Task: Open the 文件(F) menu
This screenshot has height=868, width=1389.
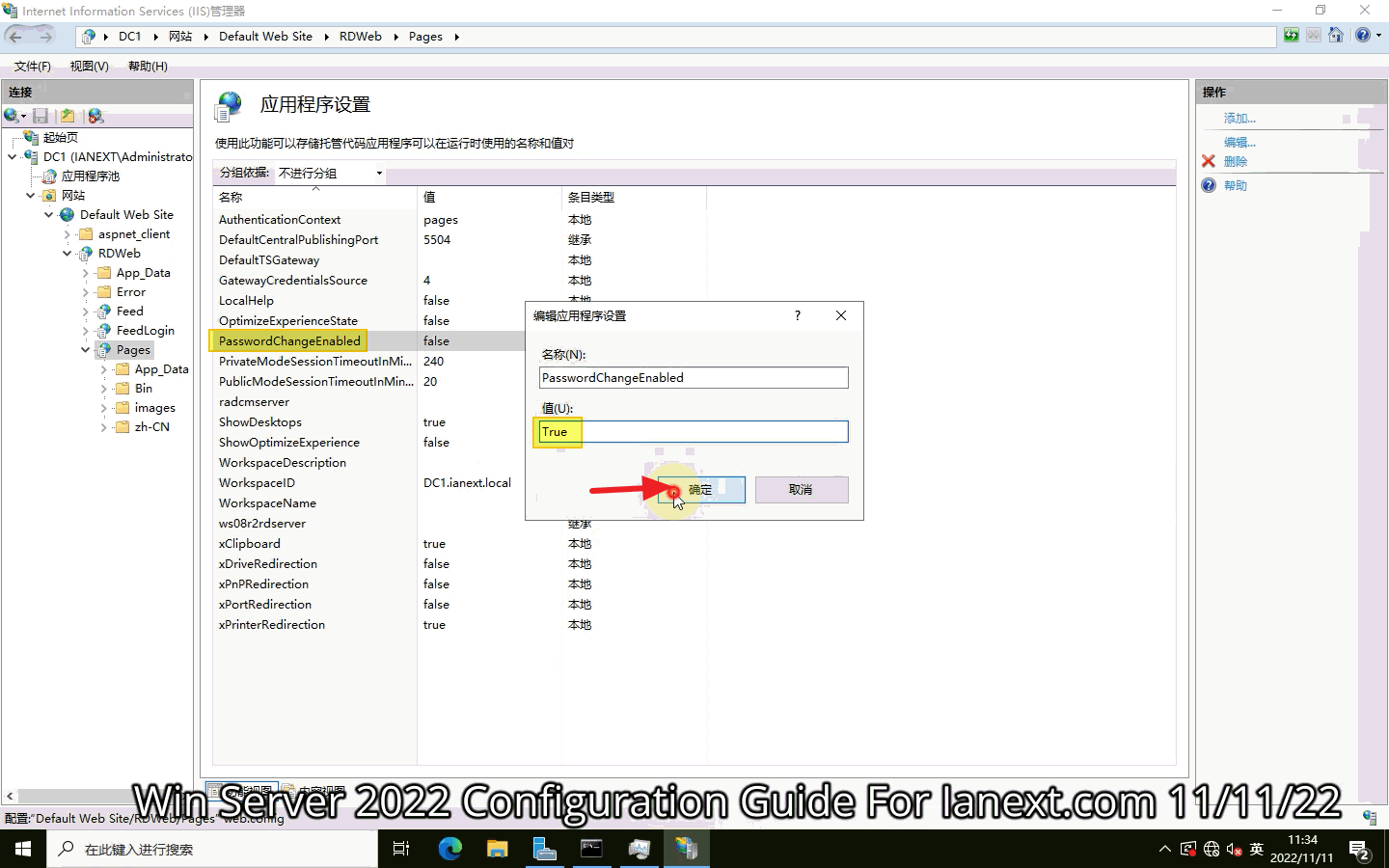Action: click(x=32, y=66)
